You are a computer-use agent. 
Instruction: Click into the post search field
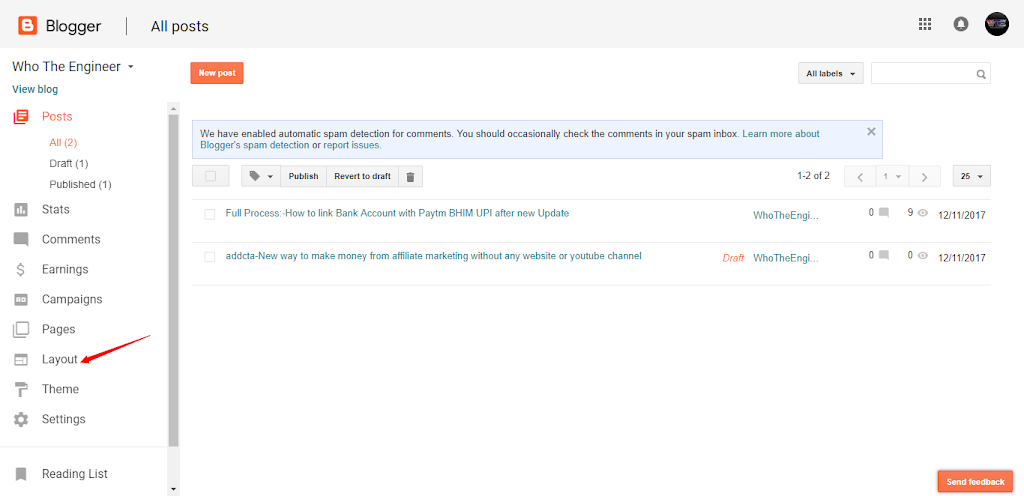tap(922, 73)
